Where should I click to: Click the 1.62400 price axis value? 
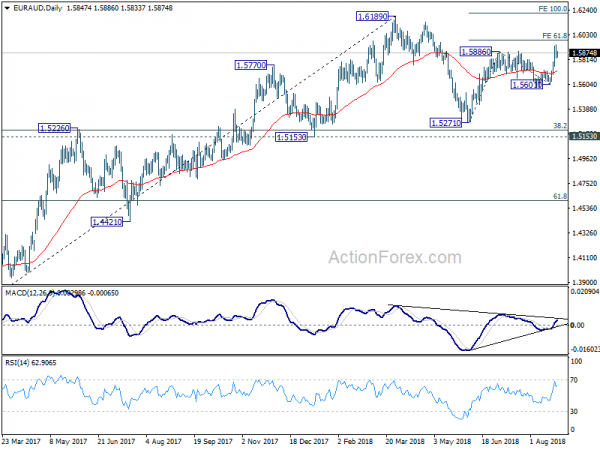point(585,11)
